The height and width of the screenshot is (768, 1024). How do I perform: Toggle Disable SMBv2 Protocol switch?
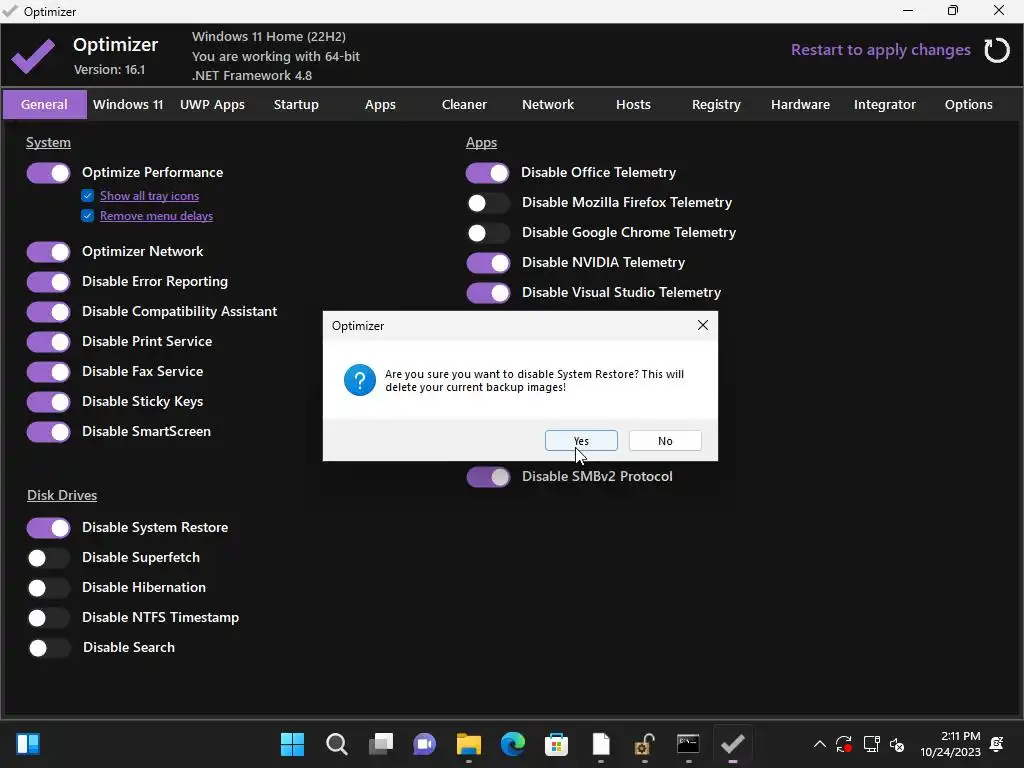click(488, 477)
